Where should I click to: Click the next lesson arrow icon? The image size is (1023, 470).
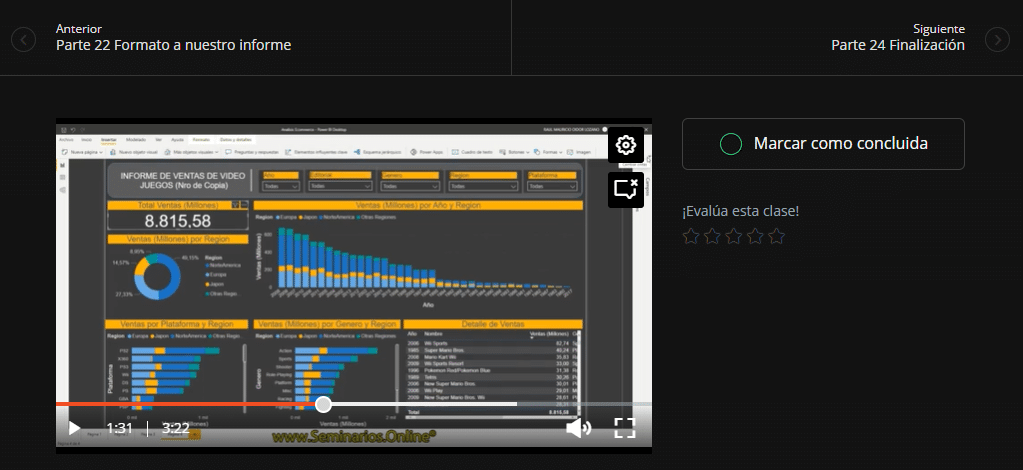coord(997,39)
